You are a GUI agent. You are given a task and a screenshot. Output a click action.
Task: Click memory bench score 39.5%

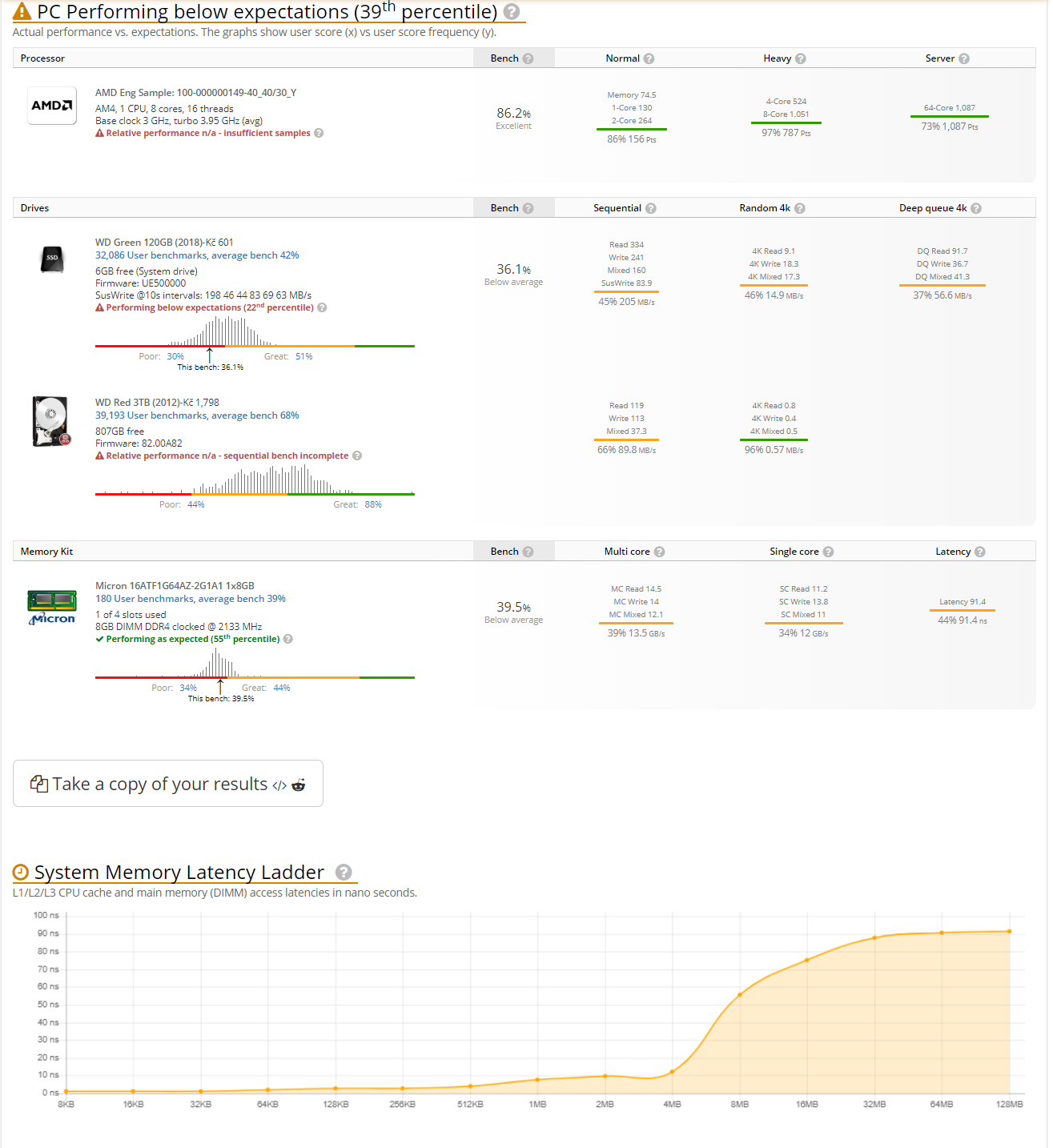(513, 607)
